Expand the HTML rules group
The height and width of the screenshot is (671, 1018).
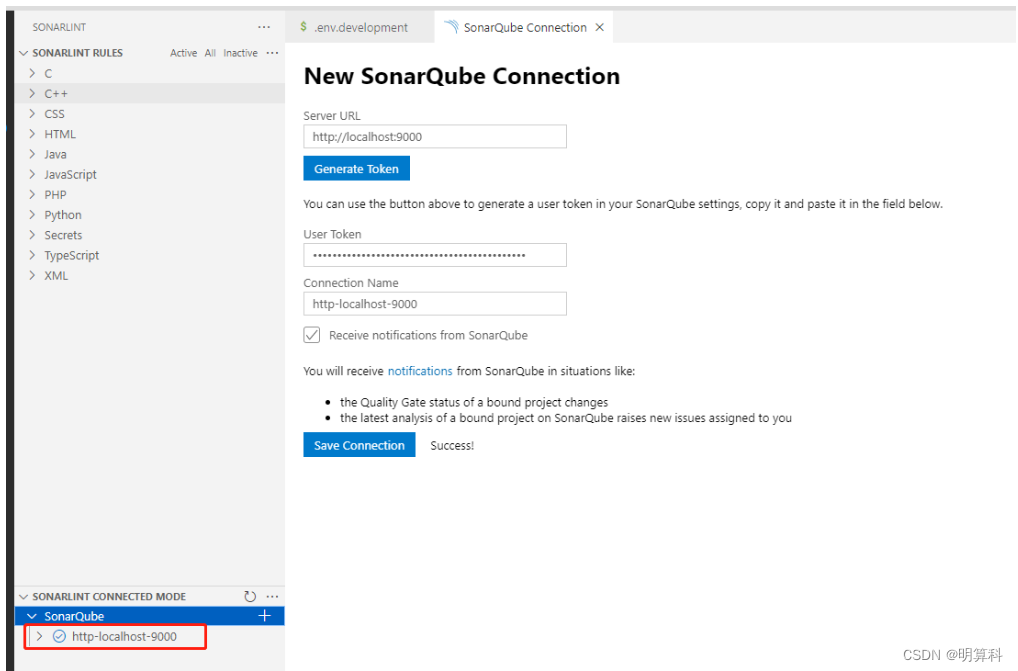tap(32, 134)
